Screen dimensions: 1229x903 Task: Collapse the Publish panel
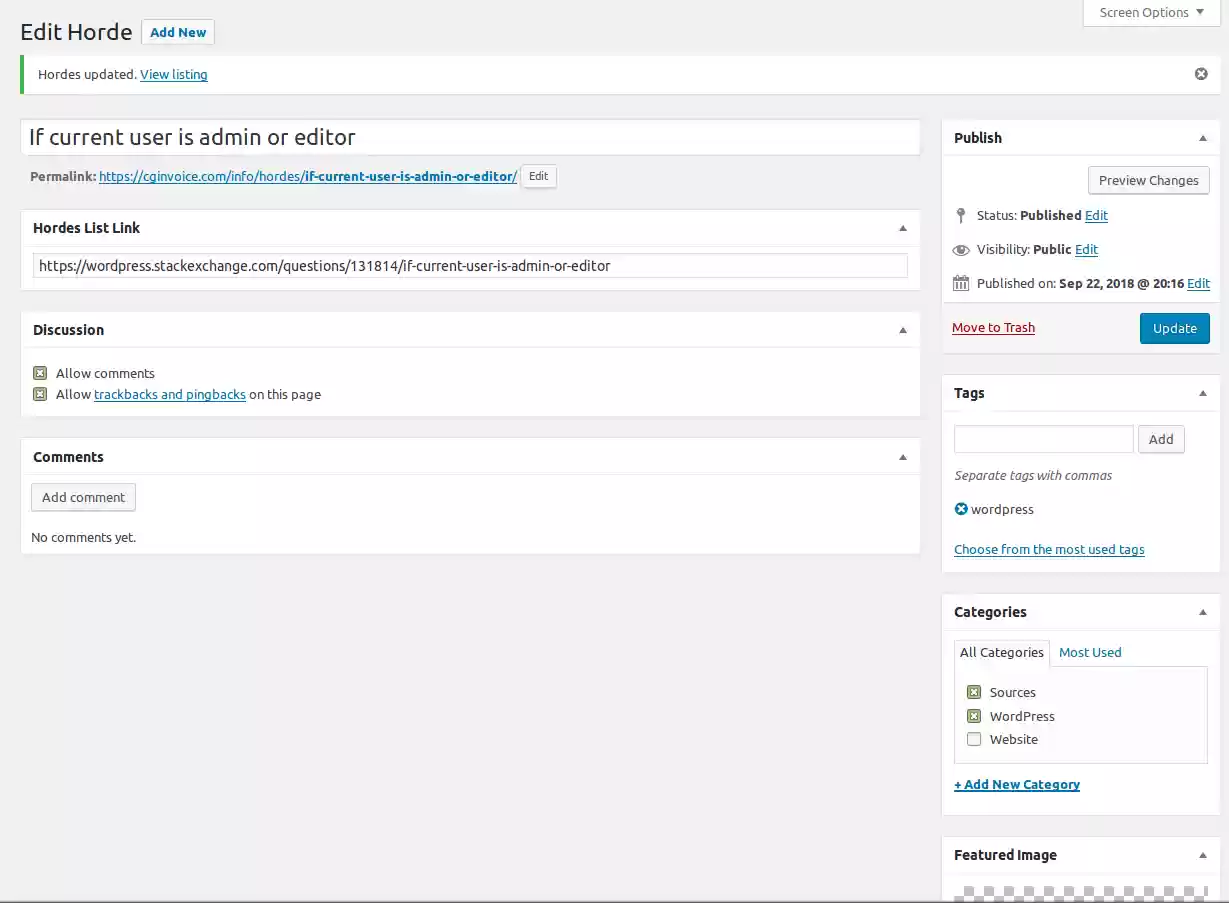[1202, 137]
